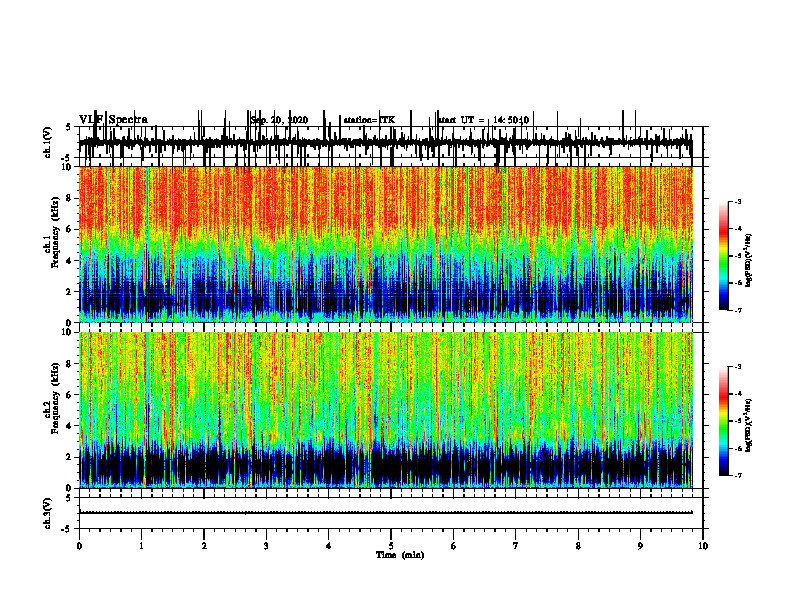Click inside the ch.1 spectrogram panel

click(385, 244)
